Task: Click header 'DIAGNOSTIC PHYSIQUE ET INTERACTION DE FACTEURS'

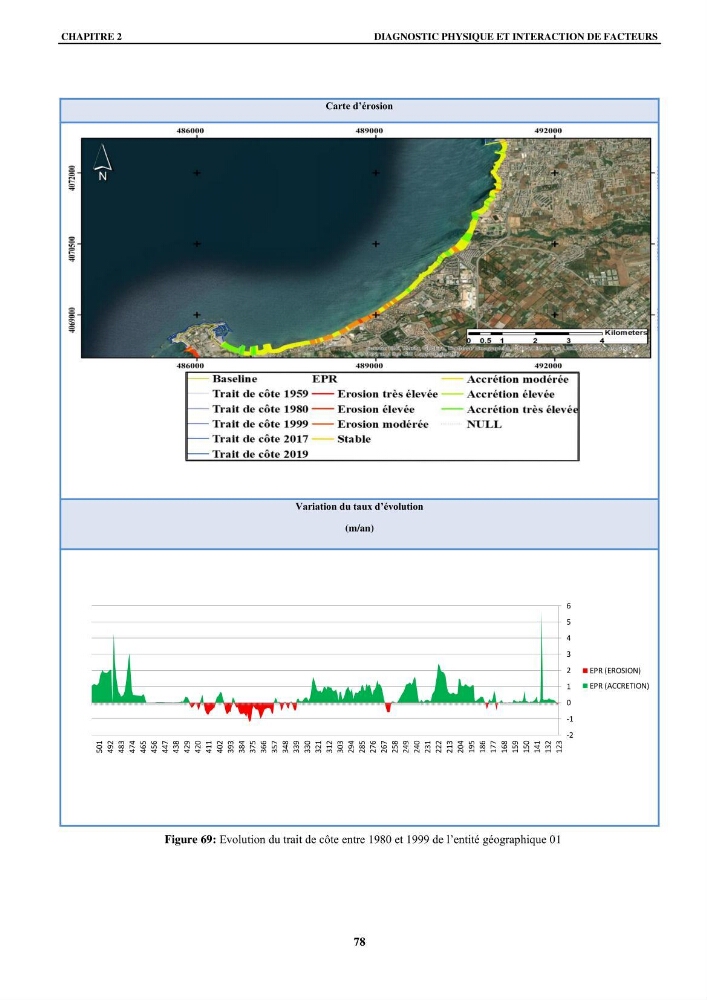Action: [x=515, y=36]
